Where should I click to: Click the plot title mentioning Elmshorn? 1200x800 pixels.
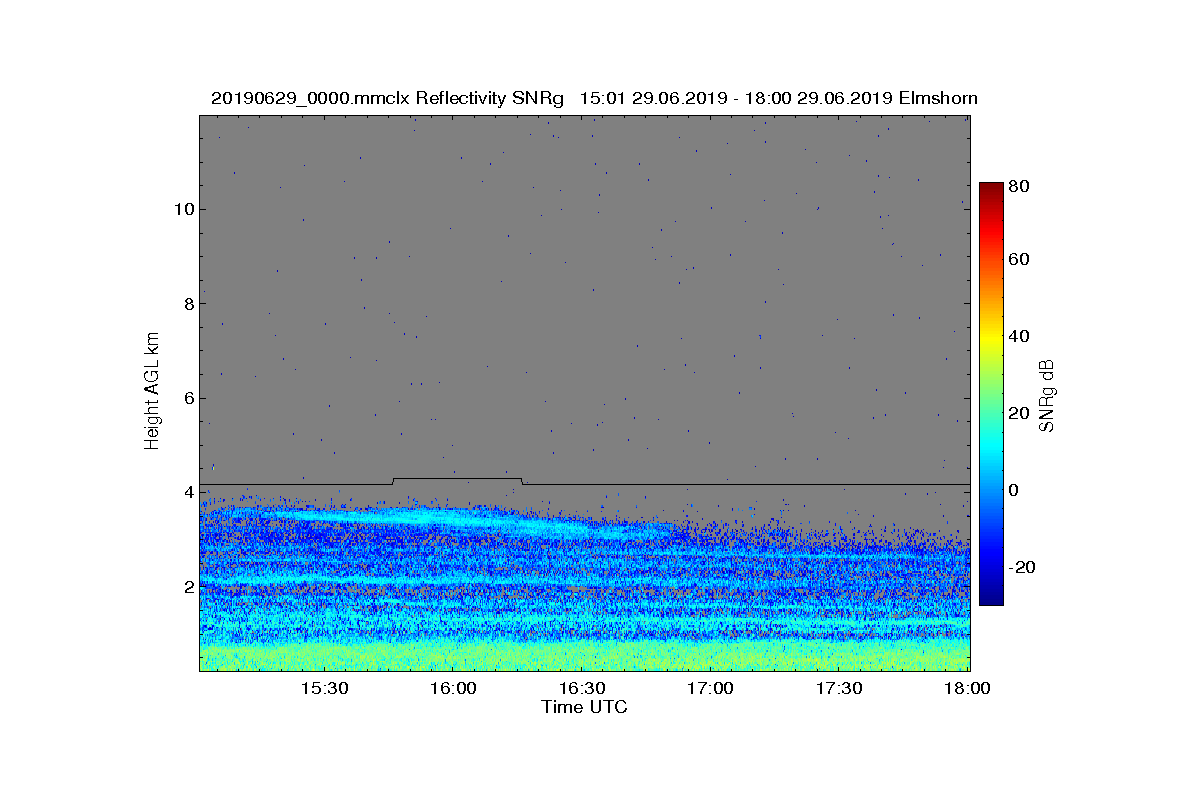[x=594, y=98]
